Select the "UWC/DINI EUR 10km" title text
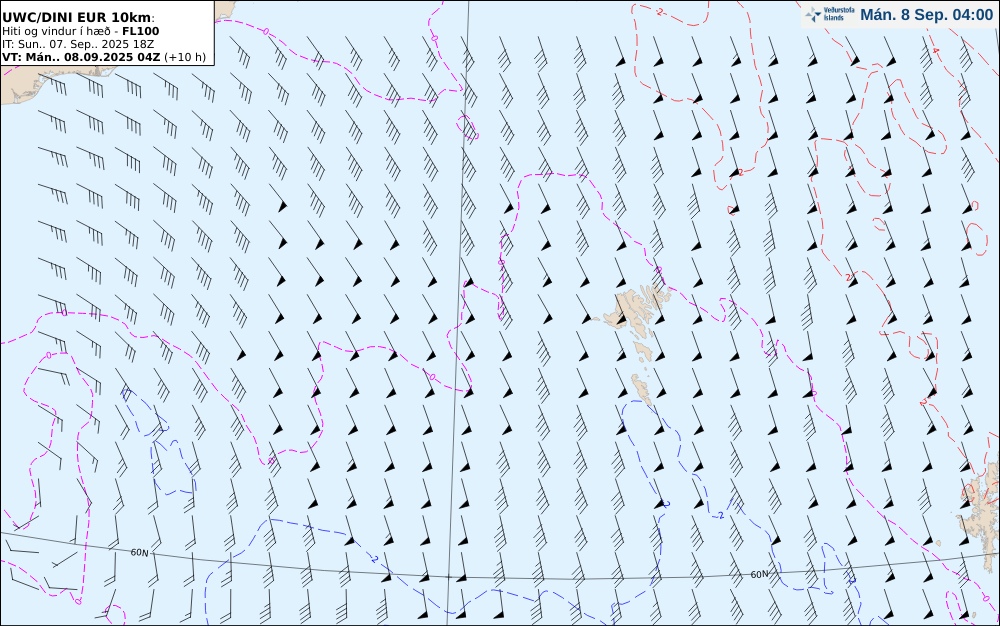The width and height of the screenshot is (1000, 626). click(77, 18)
